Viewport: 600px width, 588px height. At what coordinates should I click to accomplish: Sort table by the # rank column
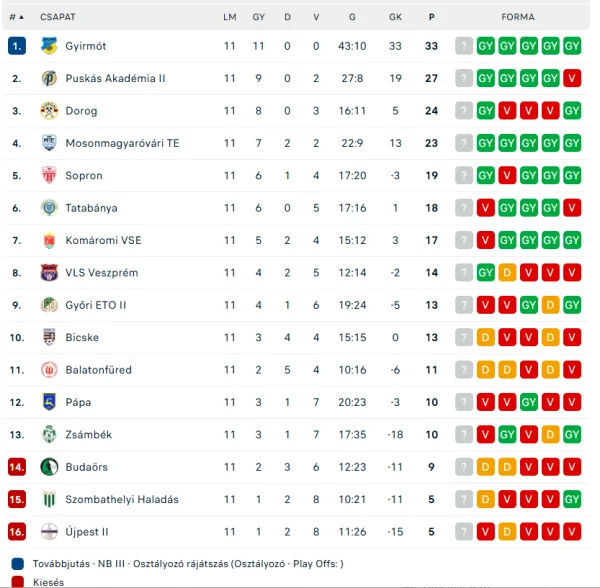16,17
